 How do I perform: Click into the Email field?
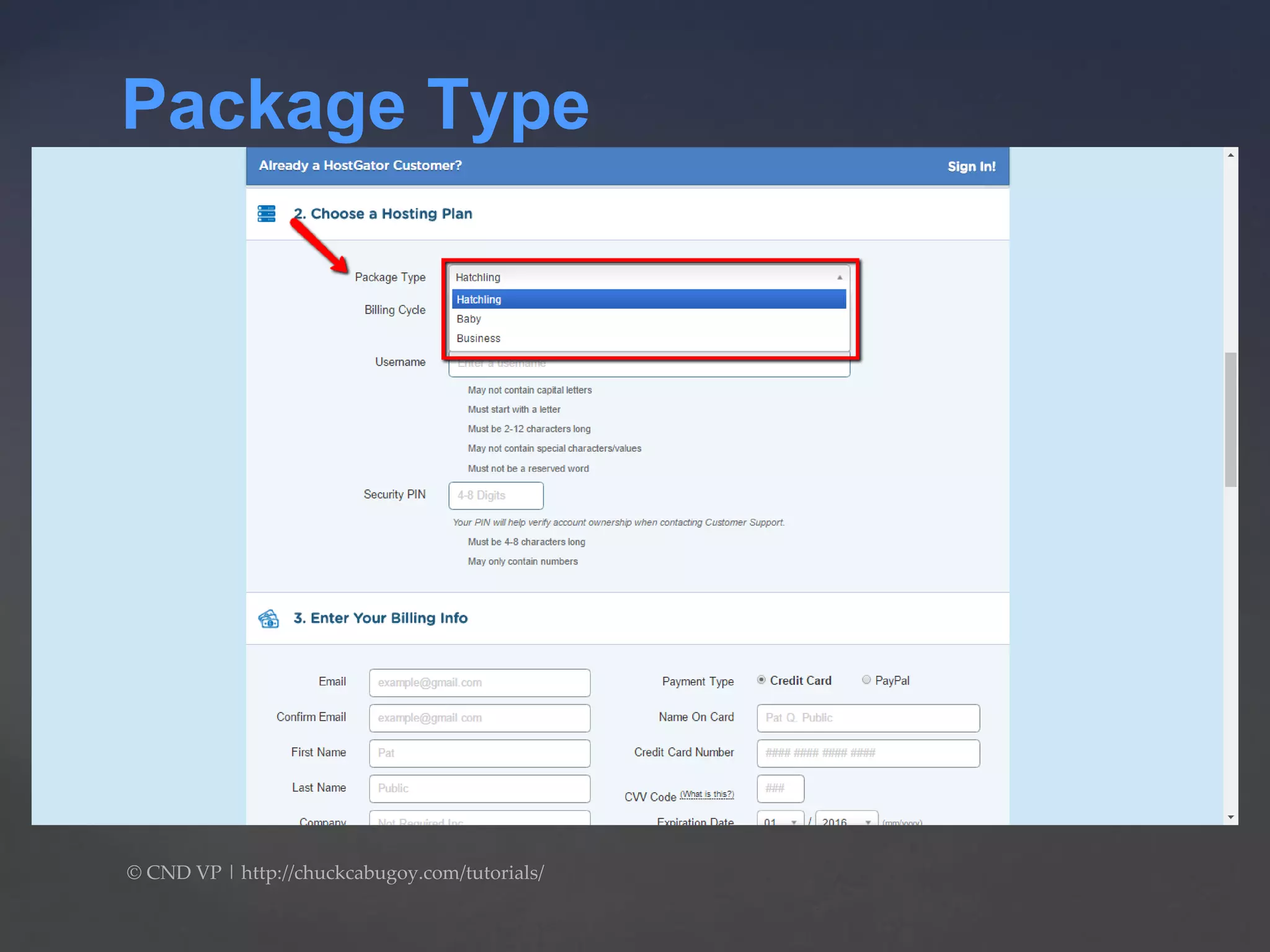[x=479, y=682]
